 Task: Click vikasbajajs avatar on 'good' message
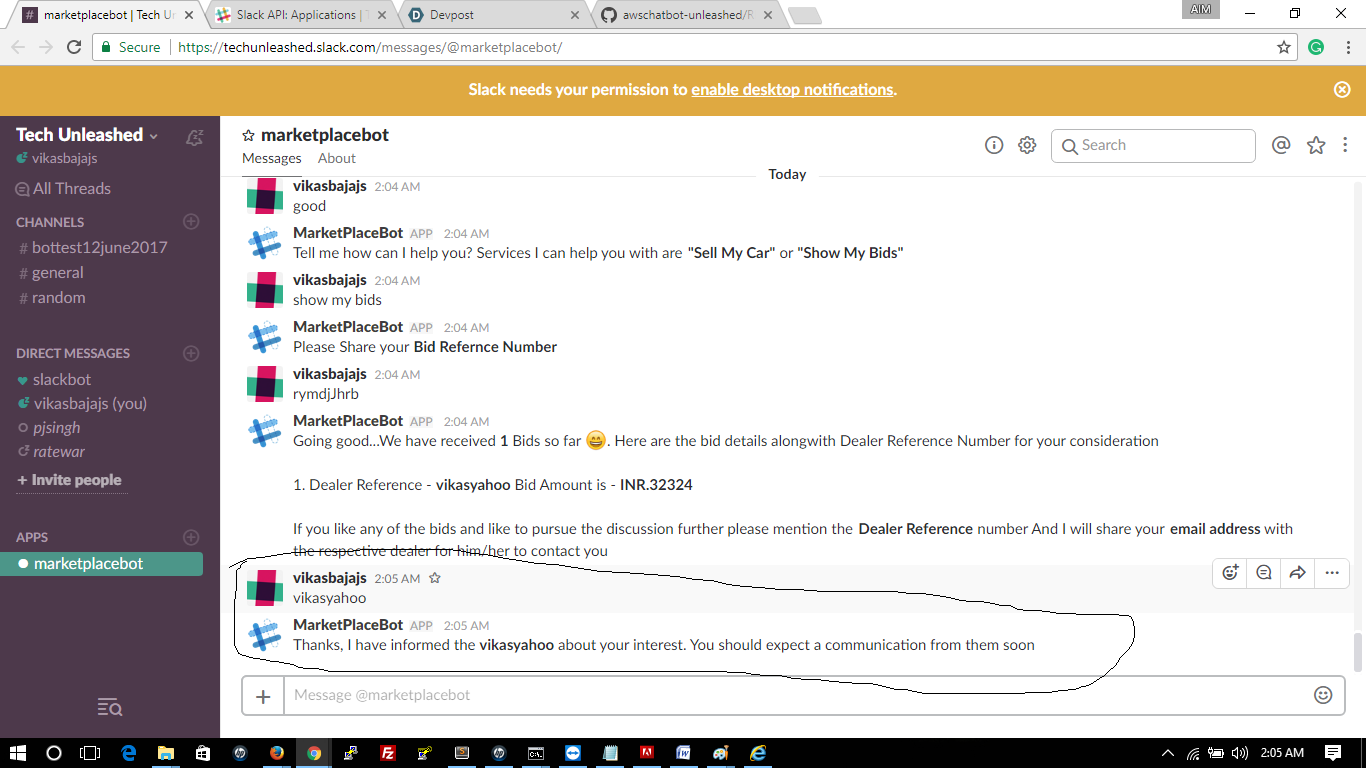[x=265, y=195]
